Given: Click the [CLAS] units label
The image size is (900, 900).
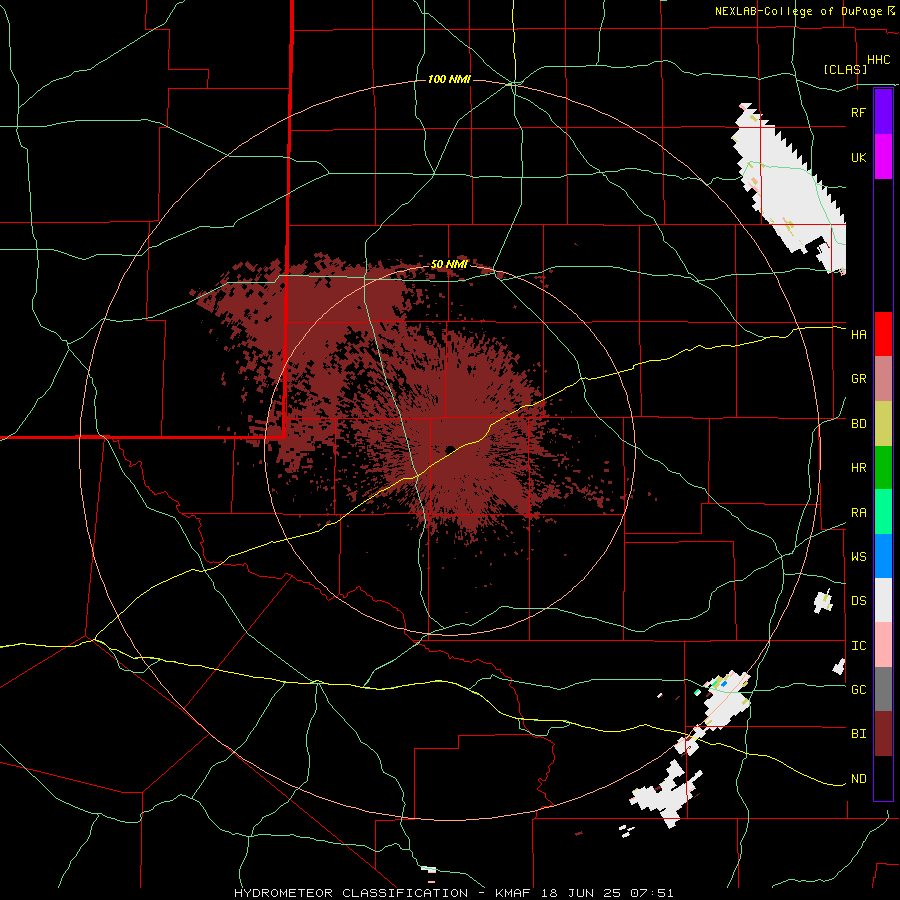Looking at the screenshot, I should click(845, 70).
